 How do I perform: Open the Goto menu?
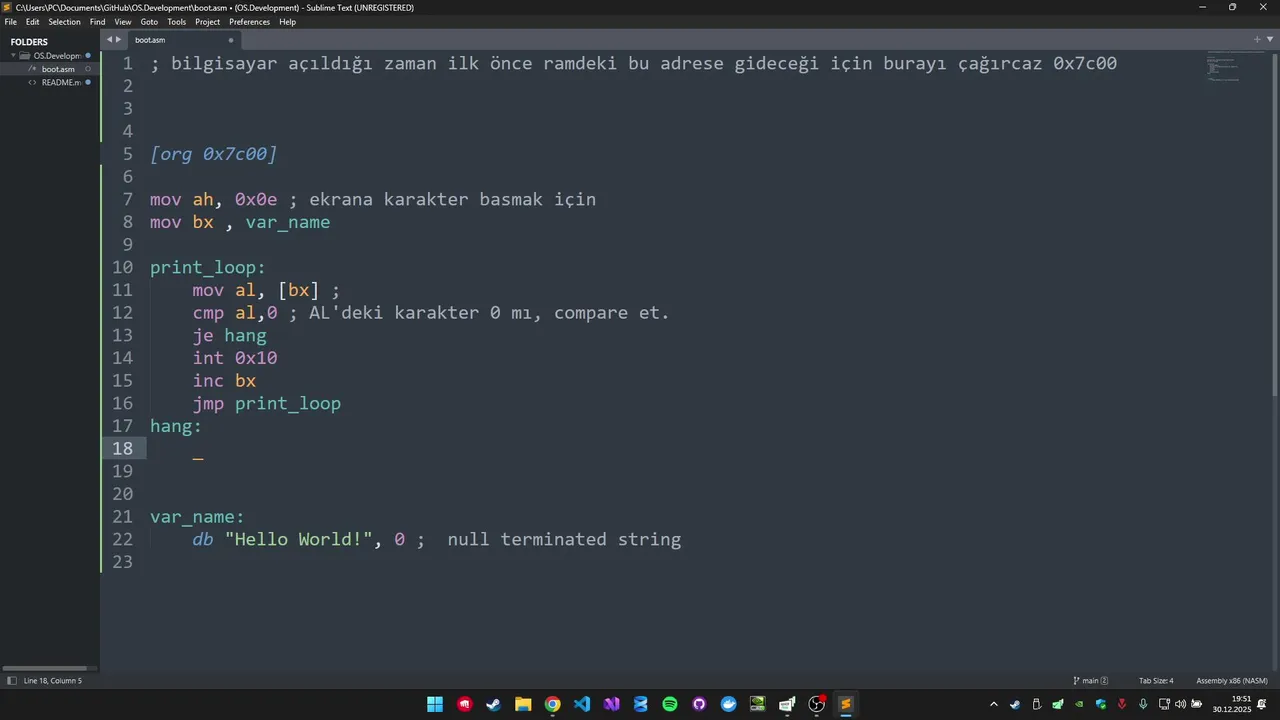[x=149, y=22]
